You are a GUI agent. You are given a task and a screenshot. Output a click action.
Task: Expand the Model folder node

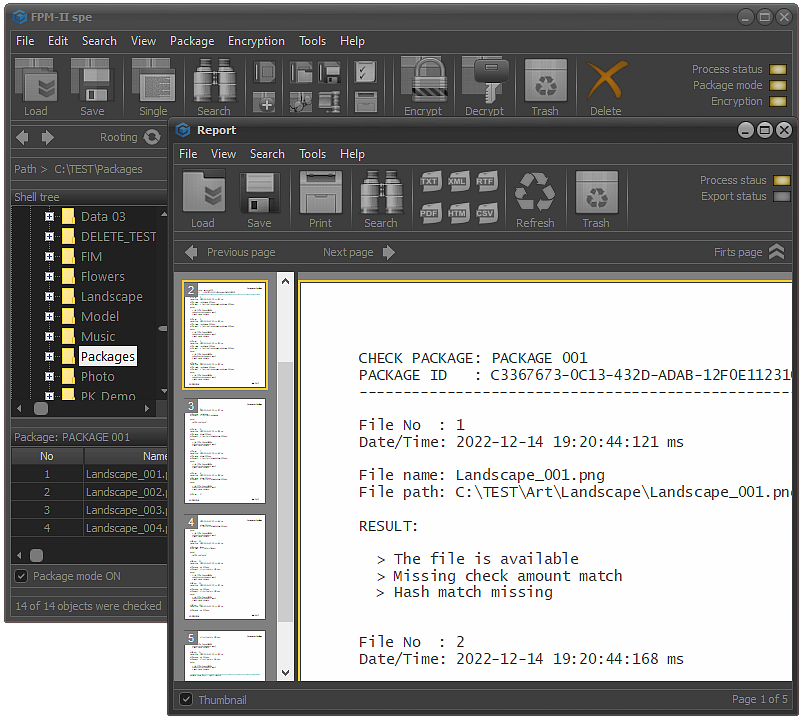(x=49, y=317)
